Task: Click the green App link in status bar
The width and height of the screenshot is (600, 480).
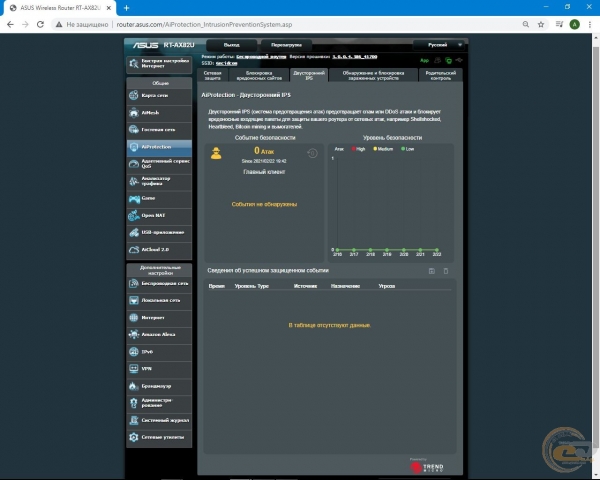Action: click(x=424, y=60)
